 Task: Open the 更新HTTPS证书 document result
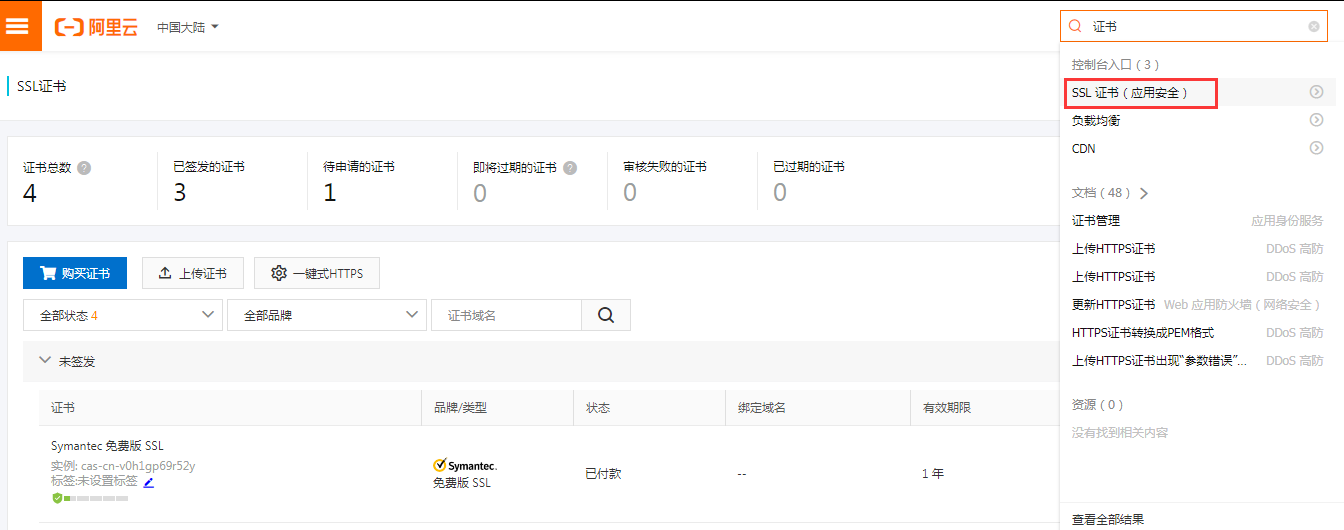(x=1113, y=304)
